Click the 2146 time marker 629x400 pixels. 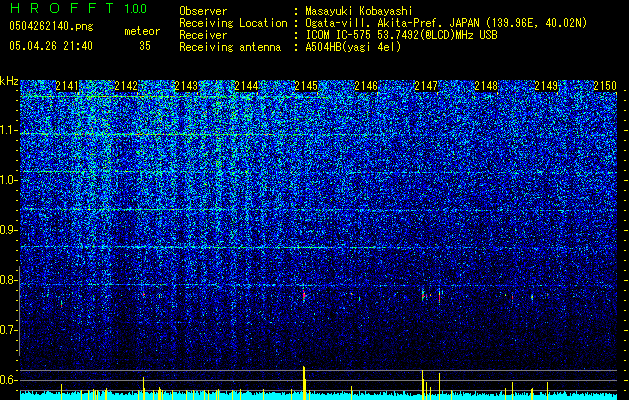pos(366,86)
